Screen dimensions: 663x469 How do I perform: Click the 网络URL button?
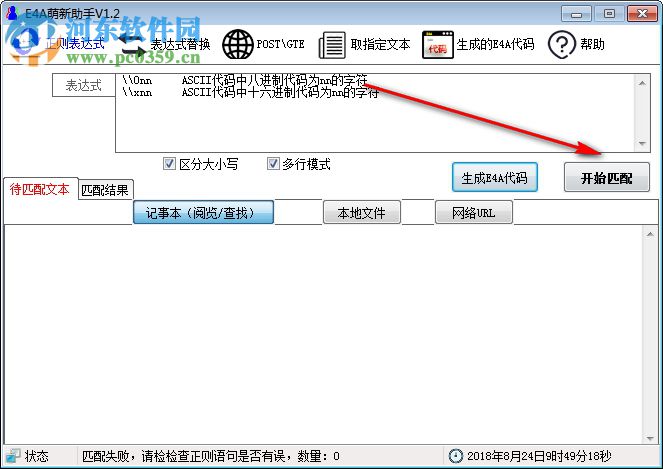pos(474,212)
